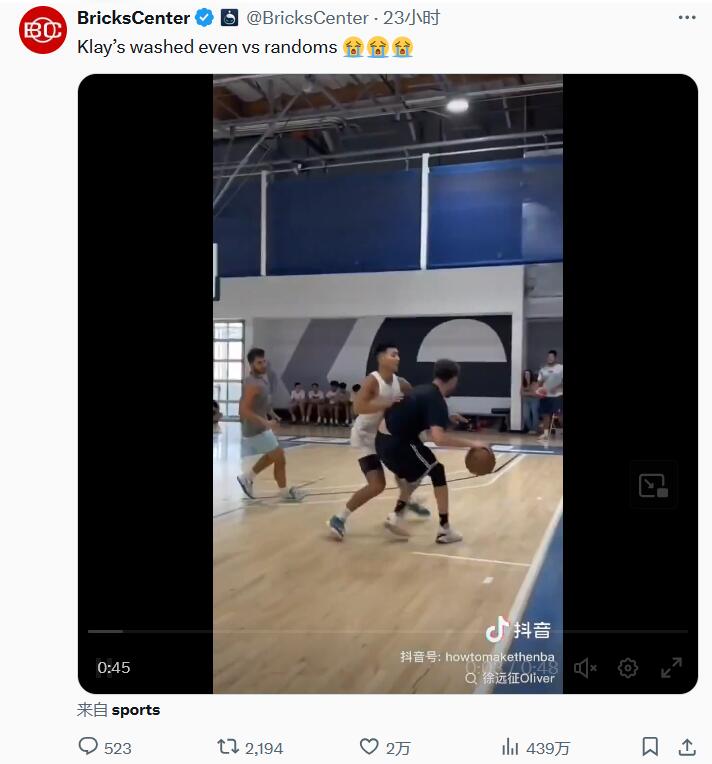Screen dimensions: 712x764
Task: Click the blue verified checkmark badge
Action: click(x=204, y=17)
